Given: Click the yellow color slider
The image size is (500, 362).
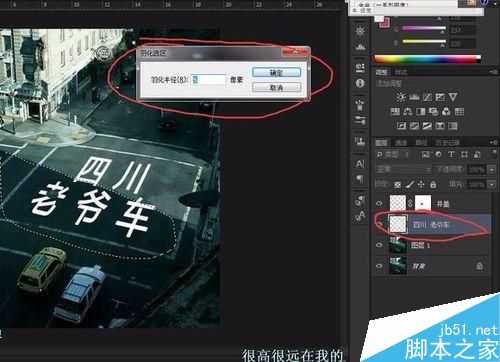Looking at the screenshot, I should pos(424,42).
